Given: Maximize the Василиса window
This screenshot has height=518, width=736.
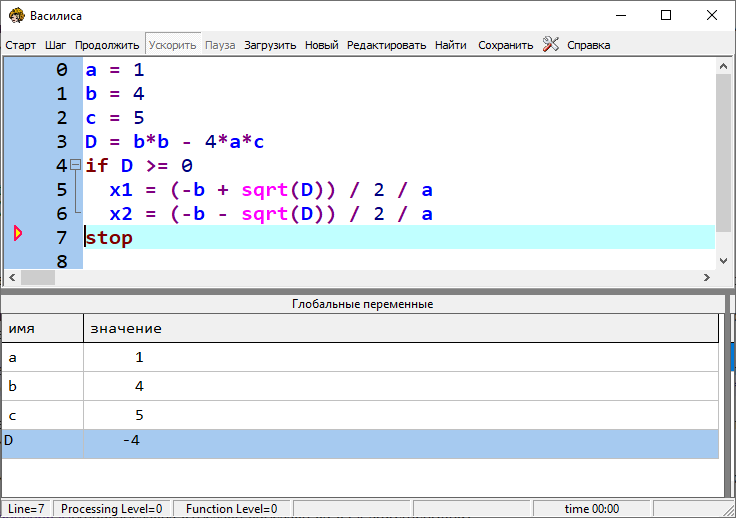Looking at the screenshot, I should [x=666, y=15].
